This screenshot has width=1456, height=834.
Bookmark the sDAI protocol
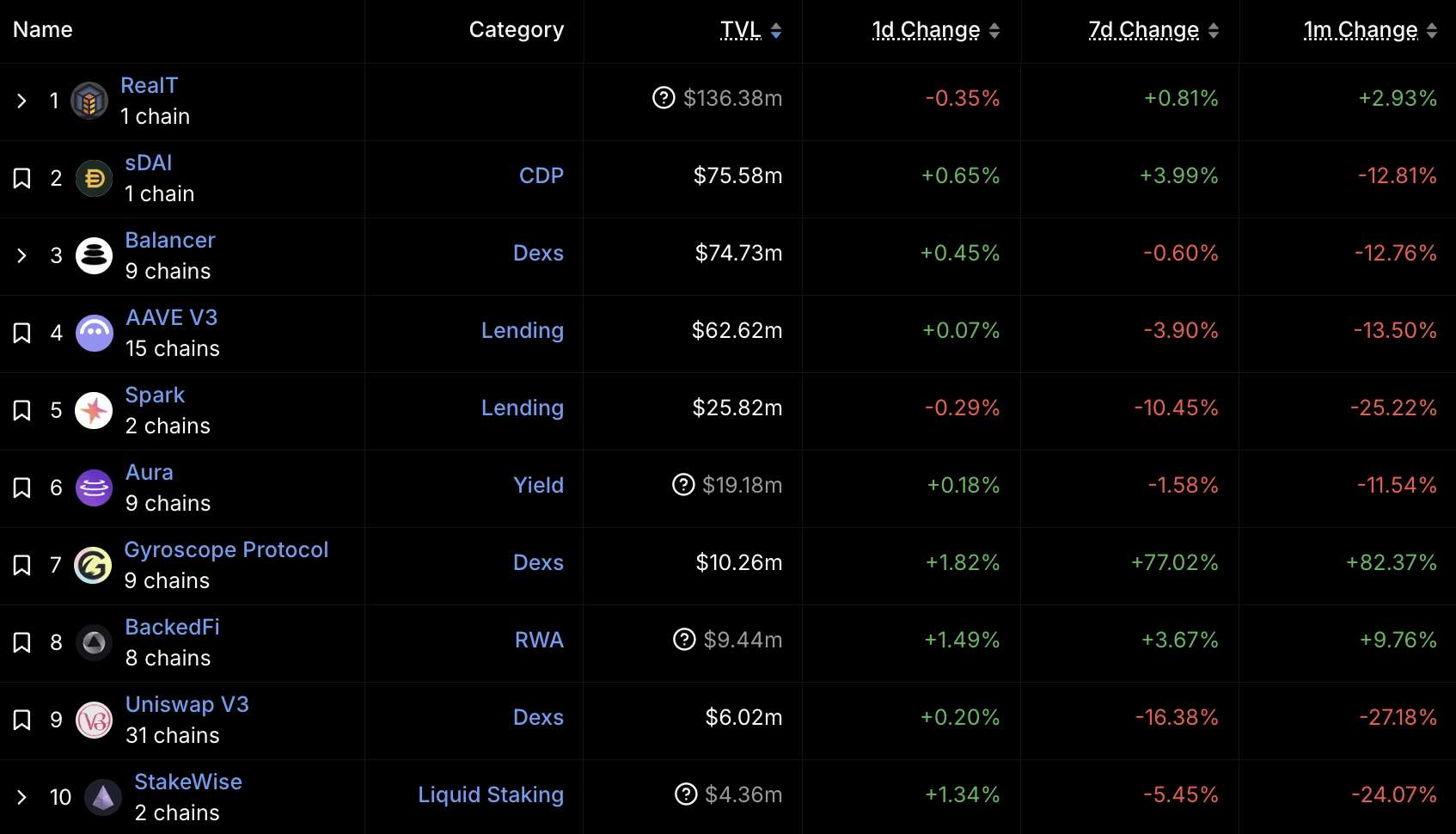[22, 179]
